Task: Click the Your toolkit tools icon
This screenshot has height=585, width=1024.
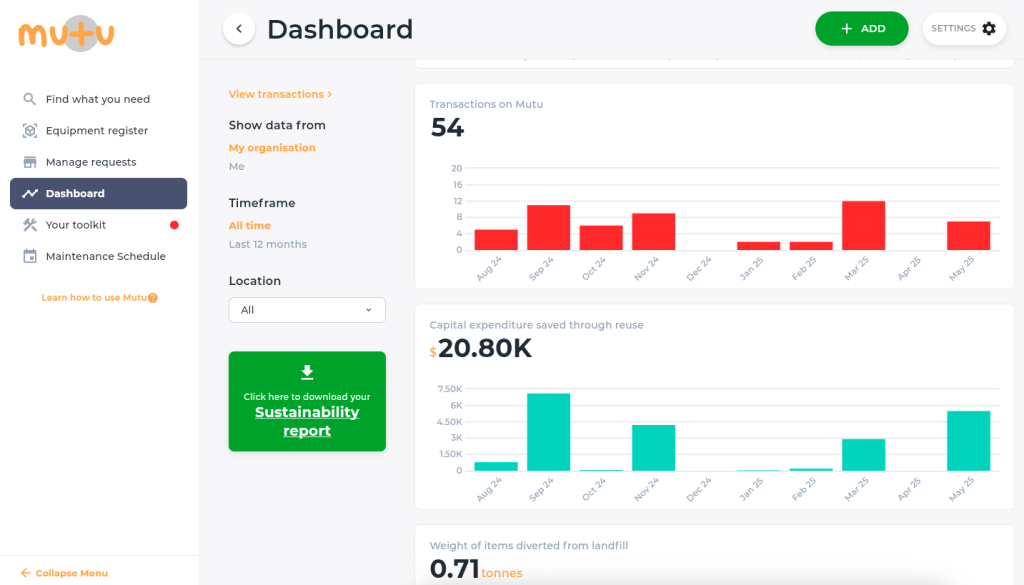Action: click(x=29, y=225)
